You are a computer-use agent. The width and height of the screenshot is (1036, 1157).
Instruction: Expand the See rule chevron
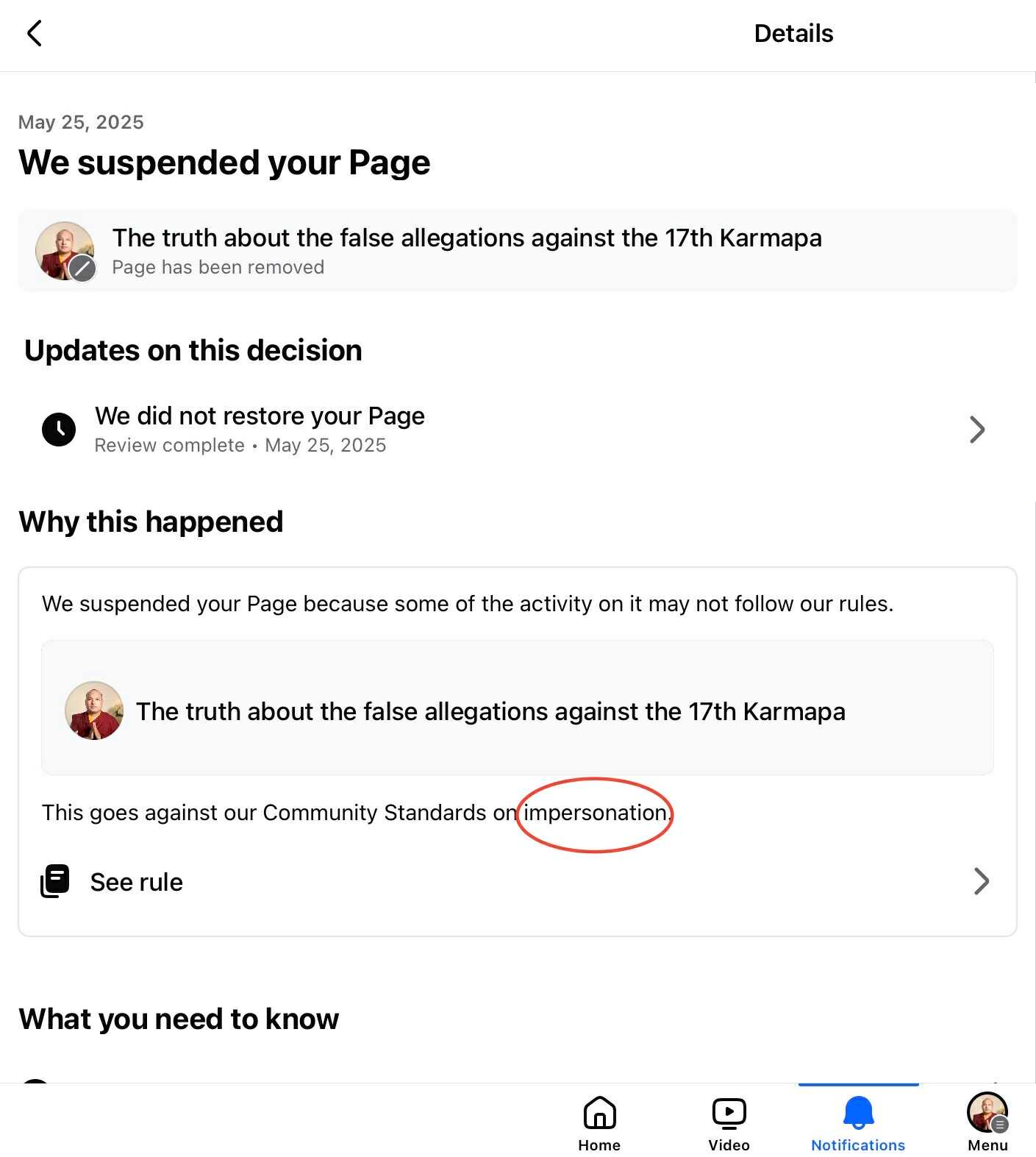(981, 881)
